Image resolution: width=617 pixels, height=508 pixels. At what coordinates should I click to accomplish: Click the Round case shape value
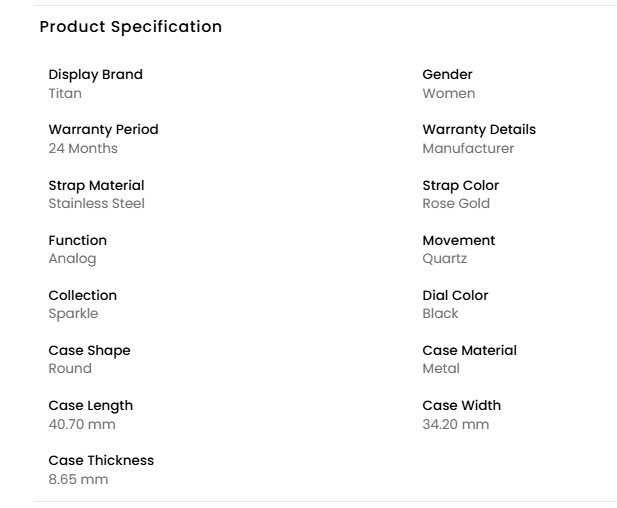click(x=70, y=368)
